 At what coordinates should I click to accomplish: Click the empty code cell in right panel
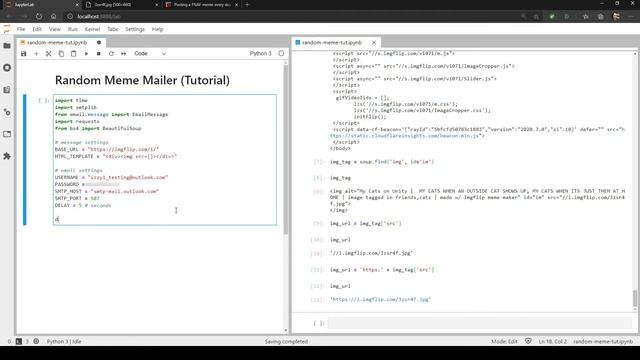click(x=480, y=323)
